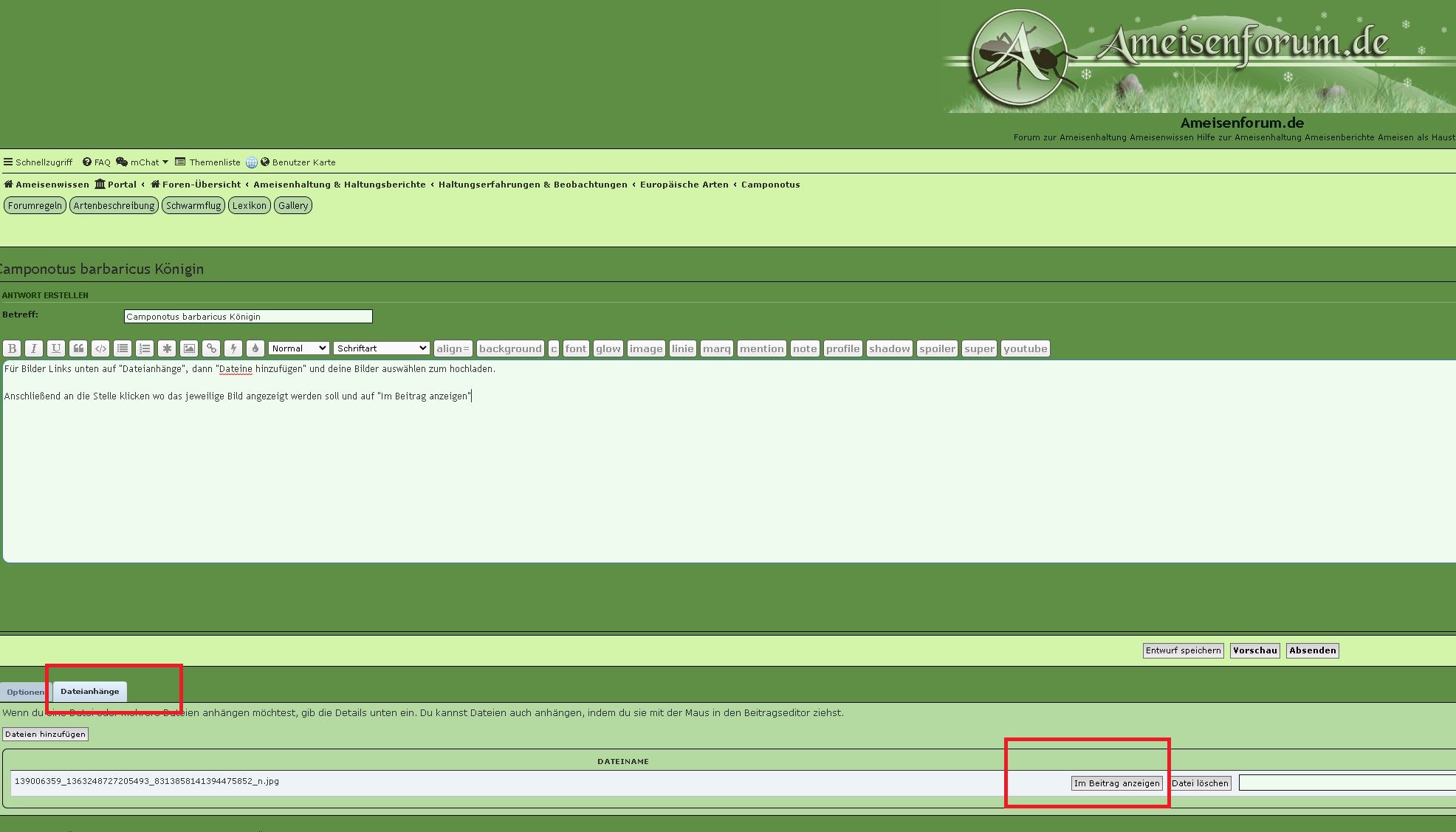The height and width of the screenshot is (832, 1456).
Task: Insert unordered bullet list
Action: tap(123, 348)
